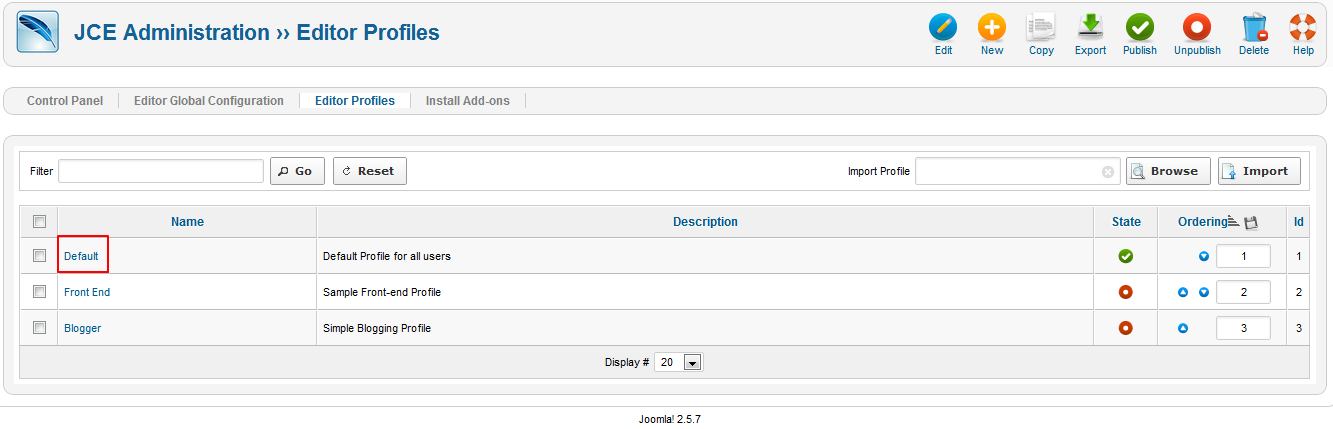The image size is (1333, 429).
Task: Open the Display # dropdown
Action: 679,362
